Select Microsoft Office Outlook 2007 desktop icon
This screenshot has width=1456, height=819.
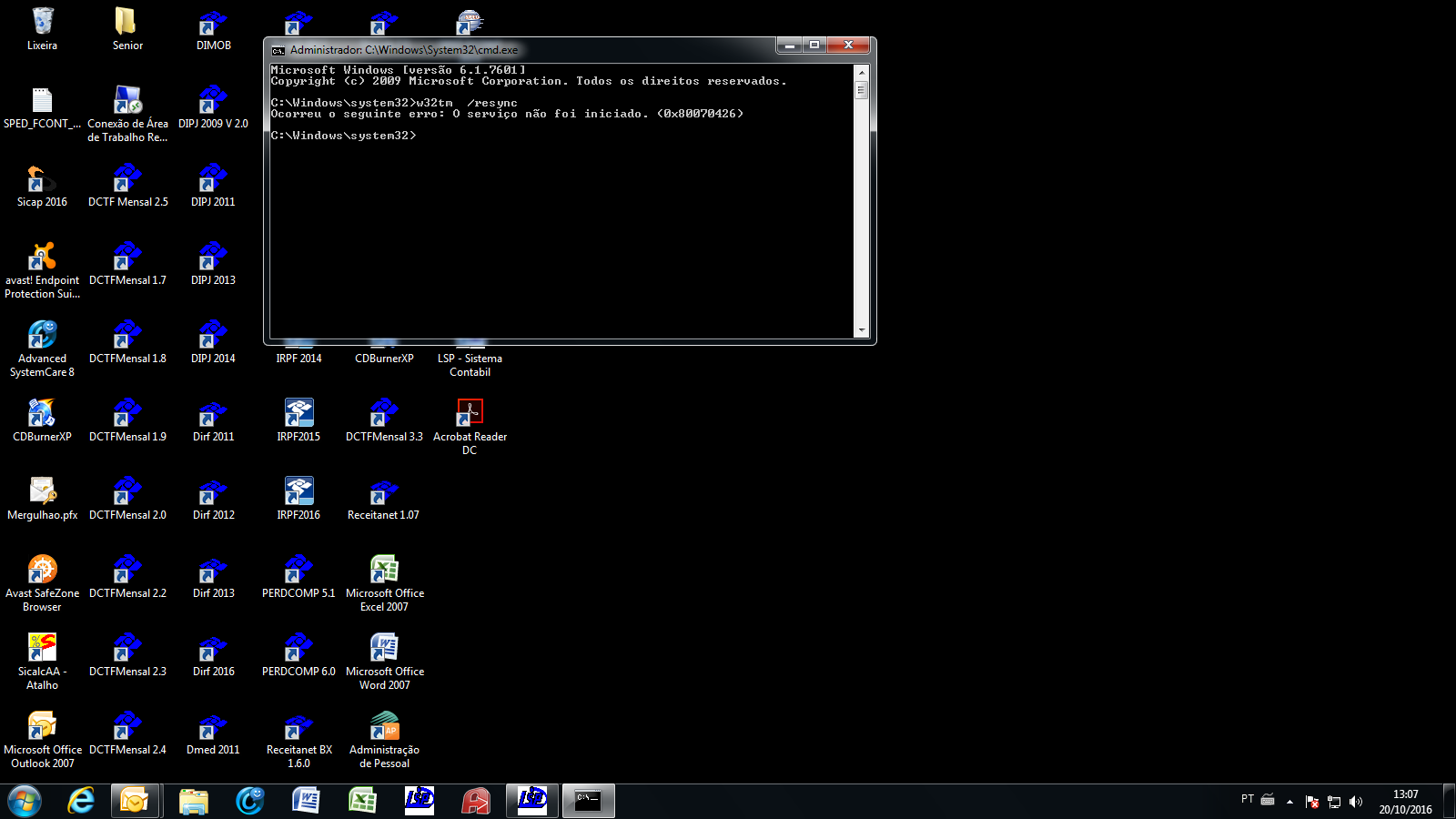coord(42,740)
